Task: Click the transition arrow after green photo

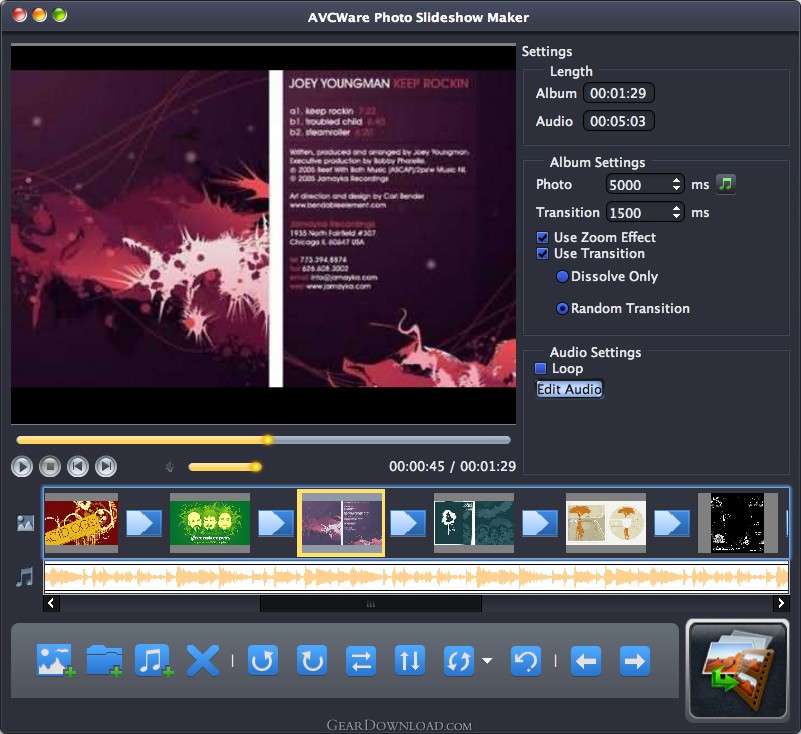Action: [x=276, y=523]
